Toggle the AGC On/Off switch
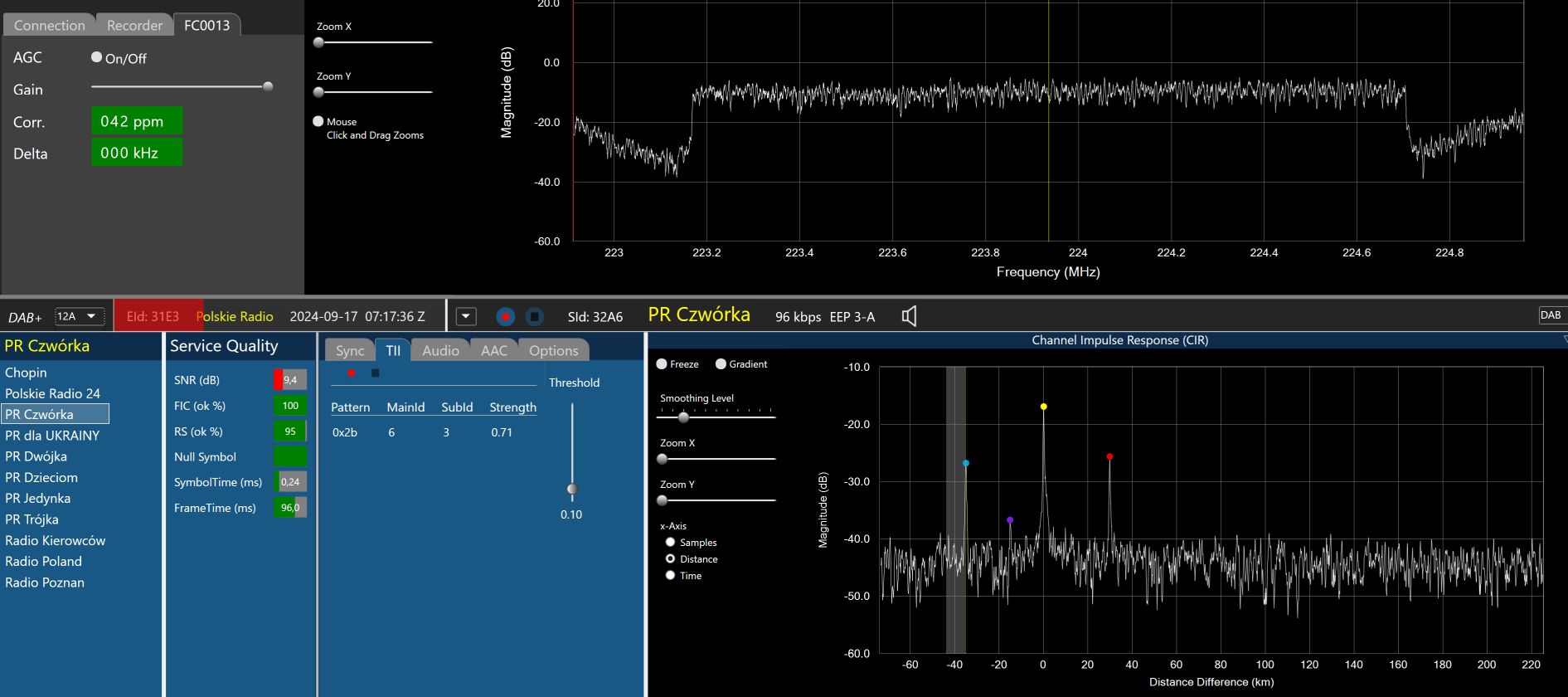Image resolution: width=1568 pixels, height=697 pixels. click(x=97, y=57)
